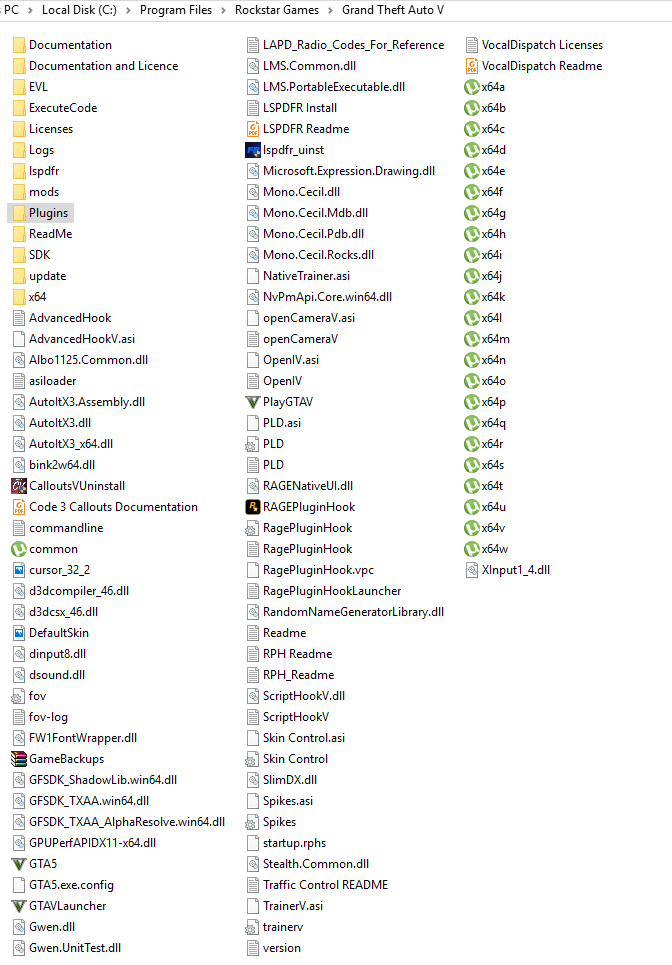The image size is (672, 965).
Task: Click the lspdfr folder icon
Action: pos(19,171)
